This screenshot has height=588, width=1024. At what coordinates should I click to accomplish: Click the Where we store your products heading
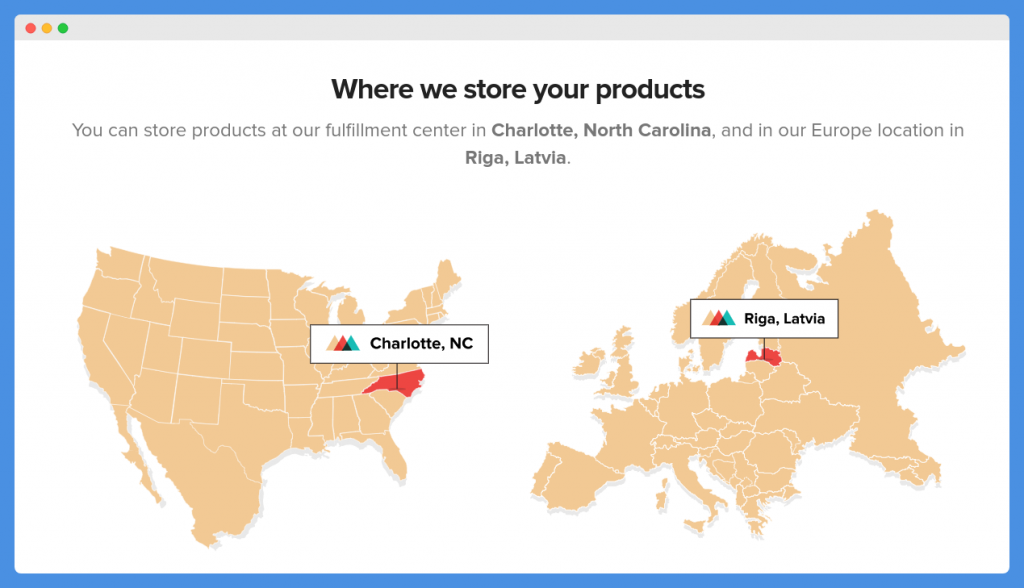[518, 90]
